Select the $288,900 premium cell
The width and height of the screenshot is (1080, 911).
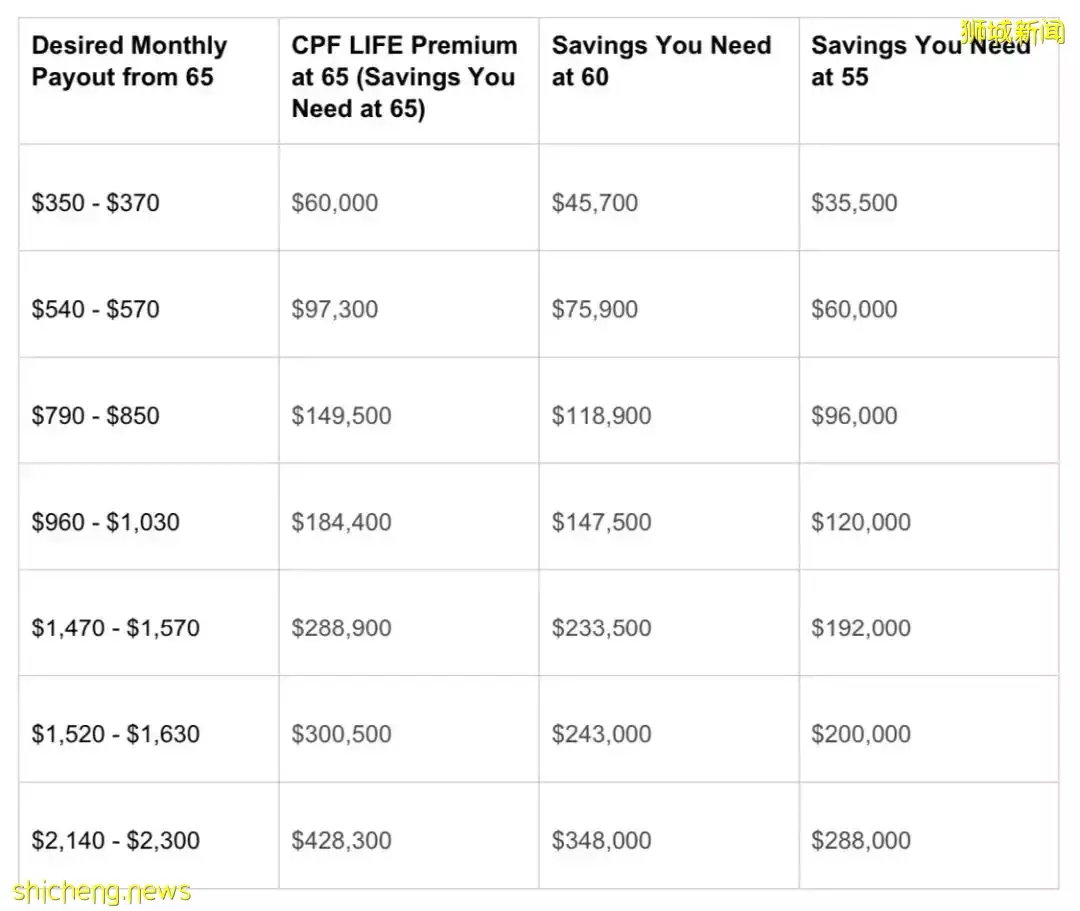[341, 628]
